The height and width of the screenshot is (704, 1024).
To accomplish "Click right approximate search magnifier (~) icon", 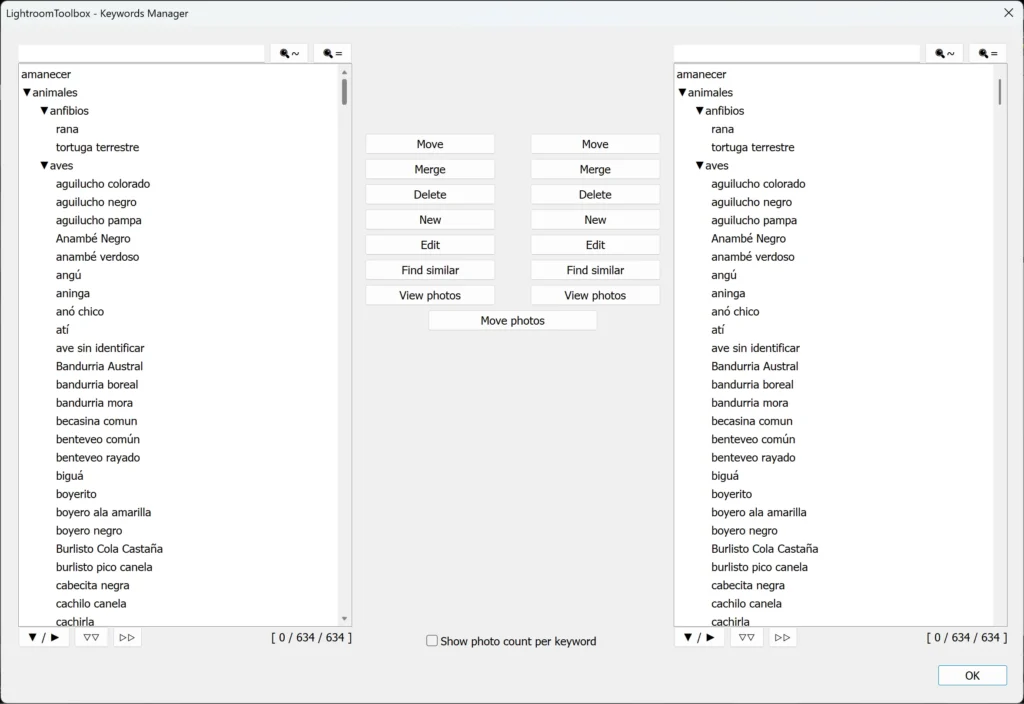I will coord(944,54).
